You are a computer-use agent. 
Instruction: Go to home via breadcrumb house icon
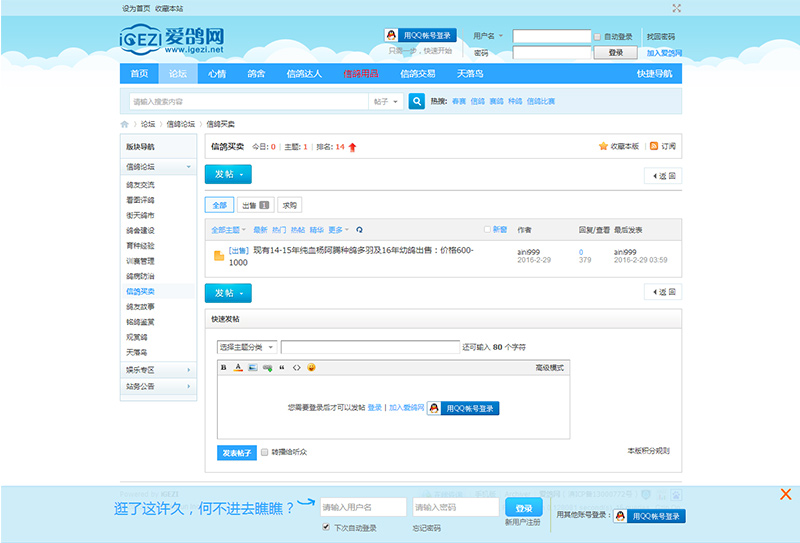tap(124, 124)
